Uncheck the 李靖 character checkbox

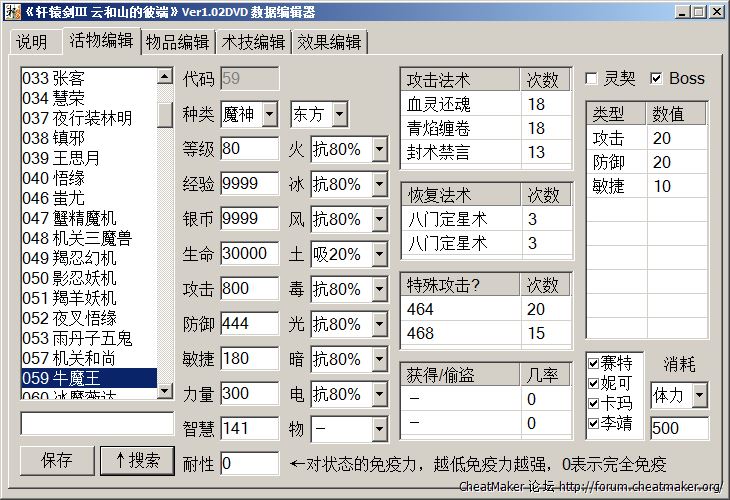[x=593, y=423]
